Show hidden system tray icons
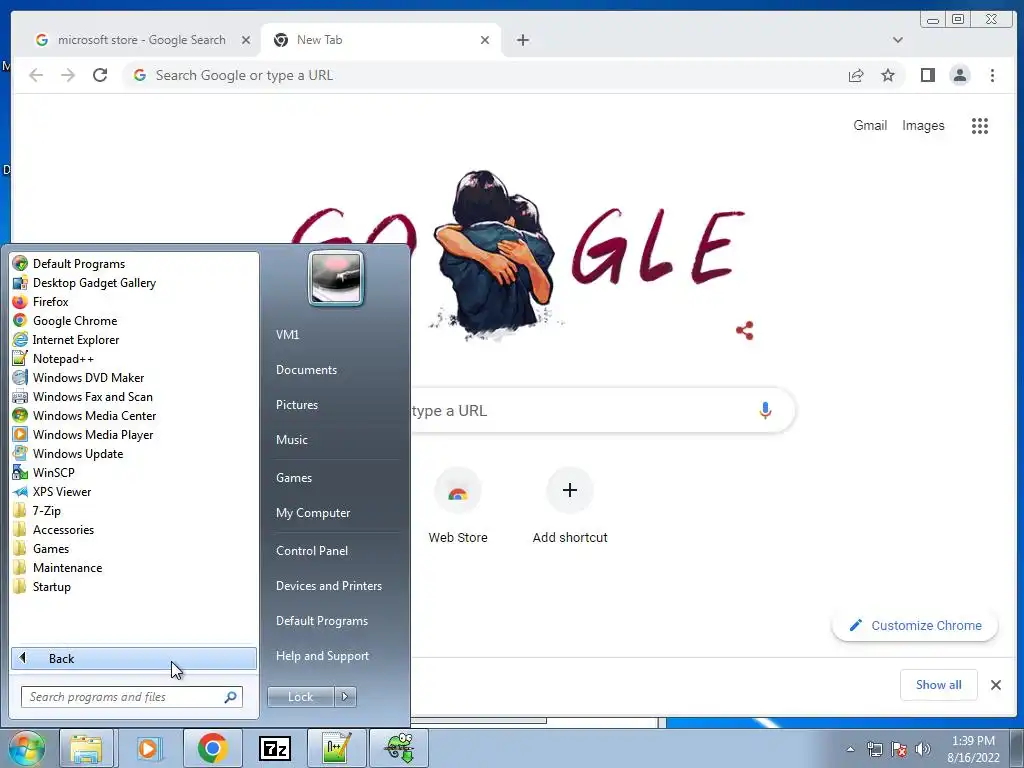This screenshot has height=768, width=1024. tap(850, 749)
